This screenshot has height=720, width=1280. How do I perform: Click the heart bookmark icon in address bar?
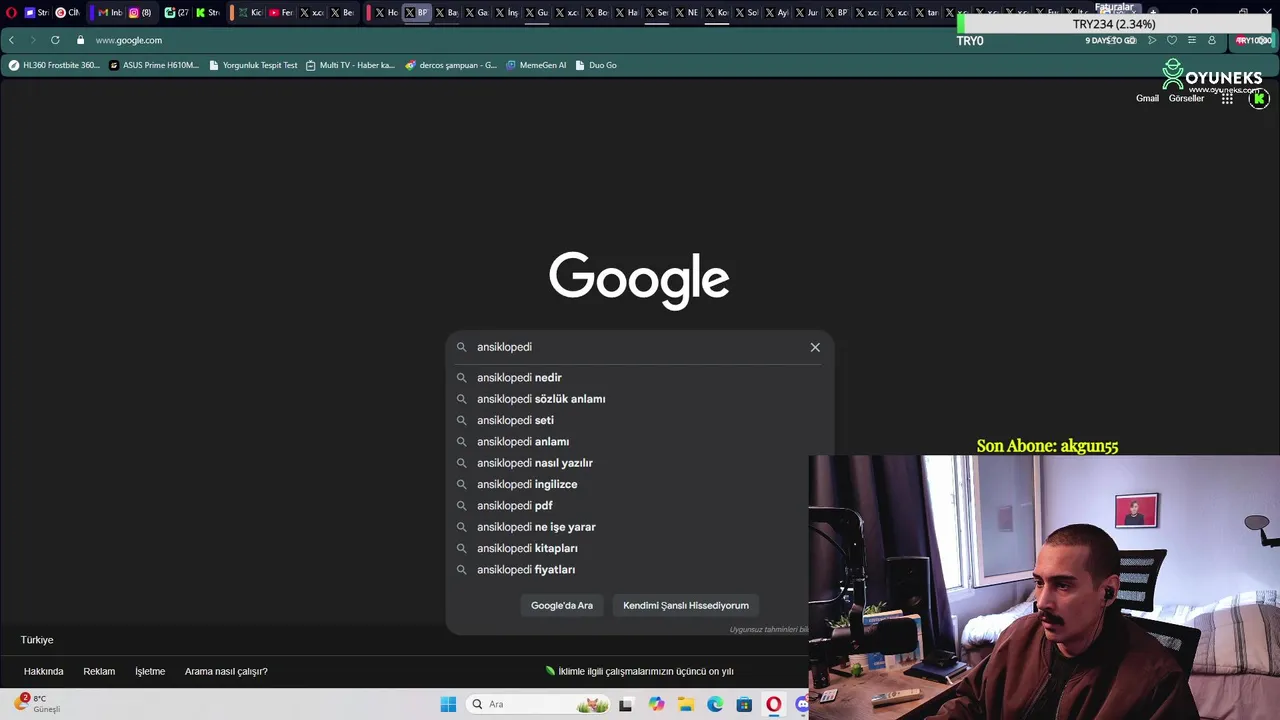pyautogui.click(x=1172, y=40)
